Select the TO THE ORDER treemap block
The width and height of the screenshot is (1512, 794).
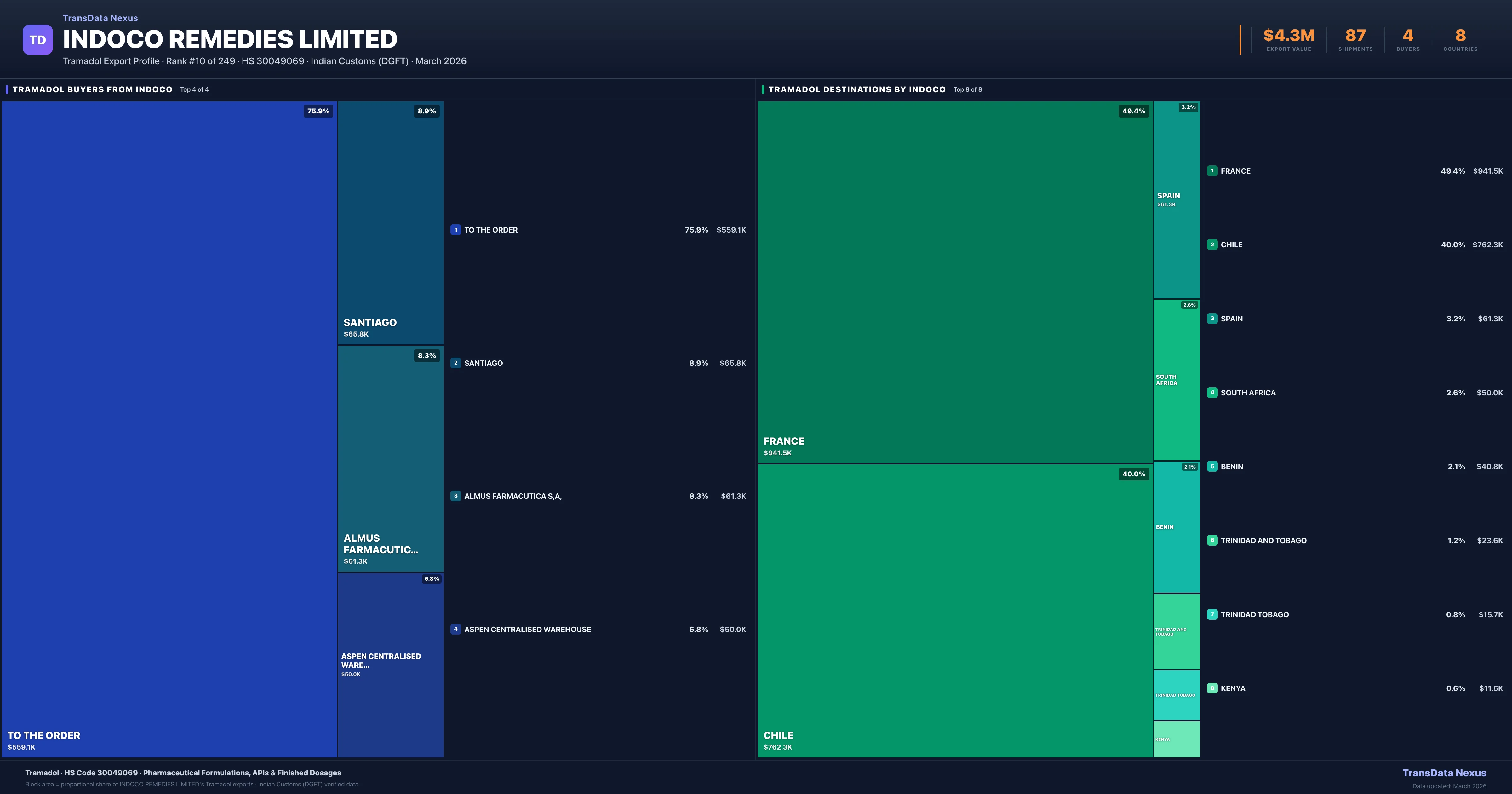click(x=169, y=429)
